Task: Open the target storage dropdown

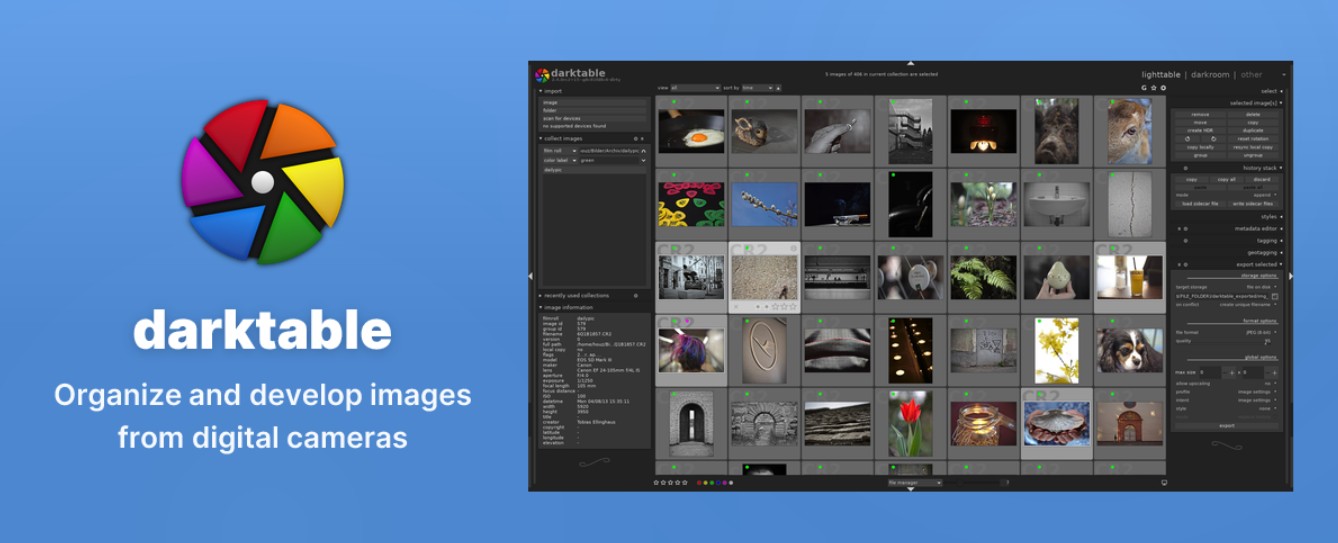Action: coord(1226,287)
